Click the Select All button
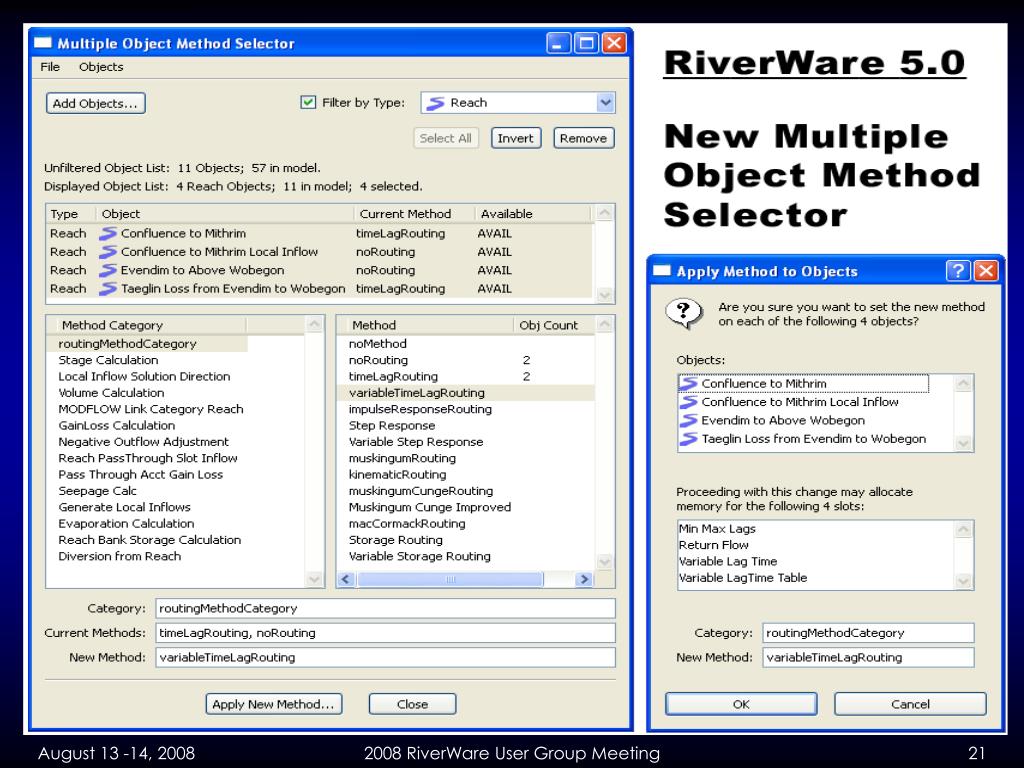This screenshot has width=1024, height=768. (445, 138)
